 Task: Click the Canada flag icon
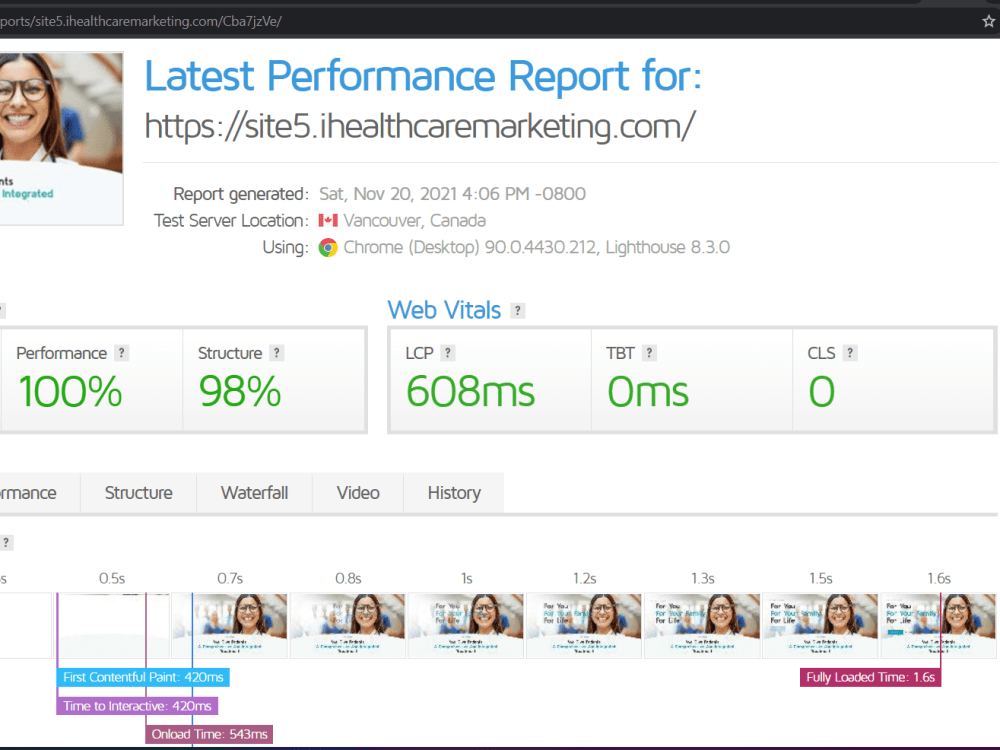(x=328, y=221)
